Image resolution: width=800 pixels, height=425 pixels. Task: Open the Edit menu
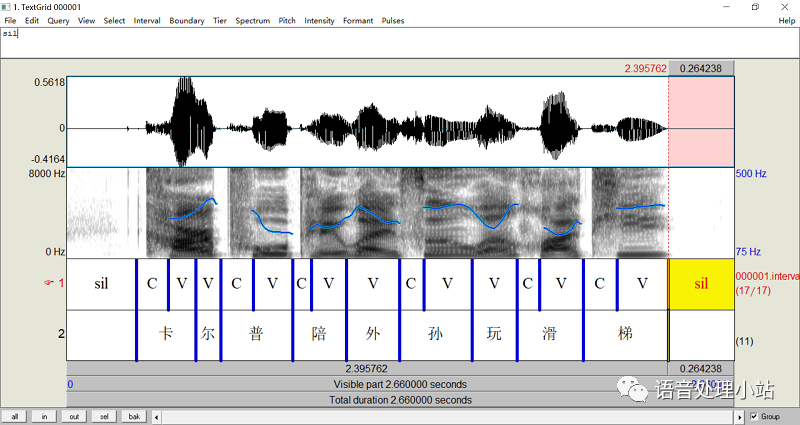tap(32, 21)
